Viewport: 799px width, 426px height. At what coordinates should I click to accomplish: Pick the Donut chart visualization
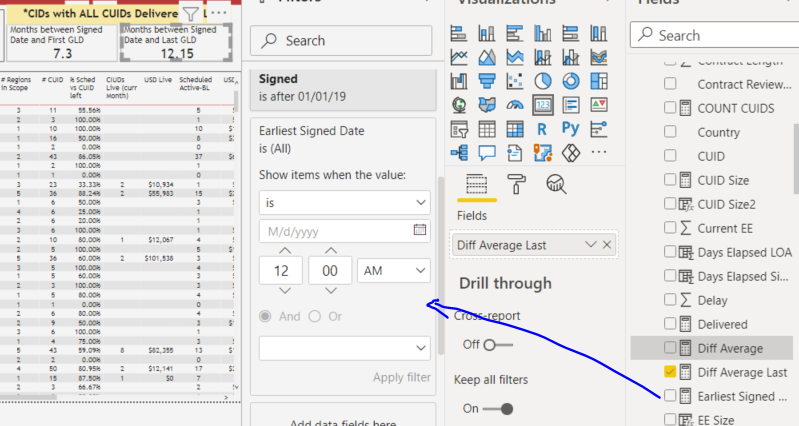571,81
